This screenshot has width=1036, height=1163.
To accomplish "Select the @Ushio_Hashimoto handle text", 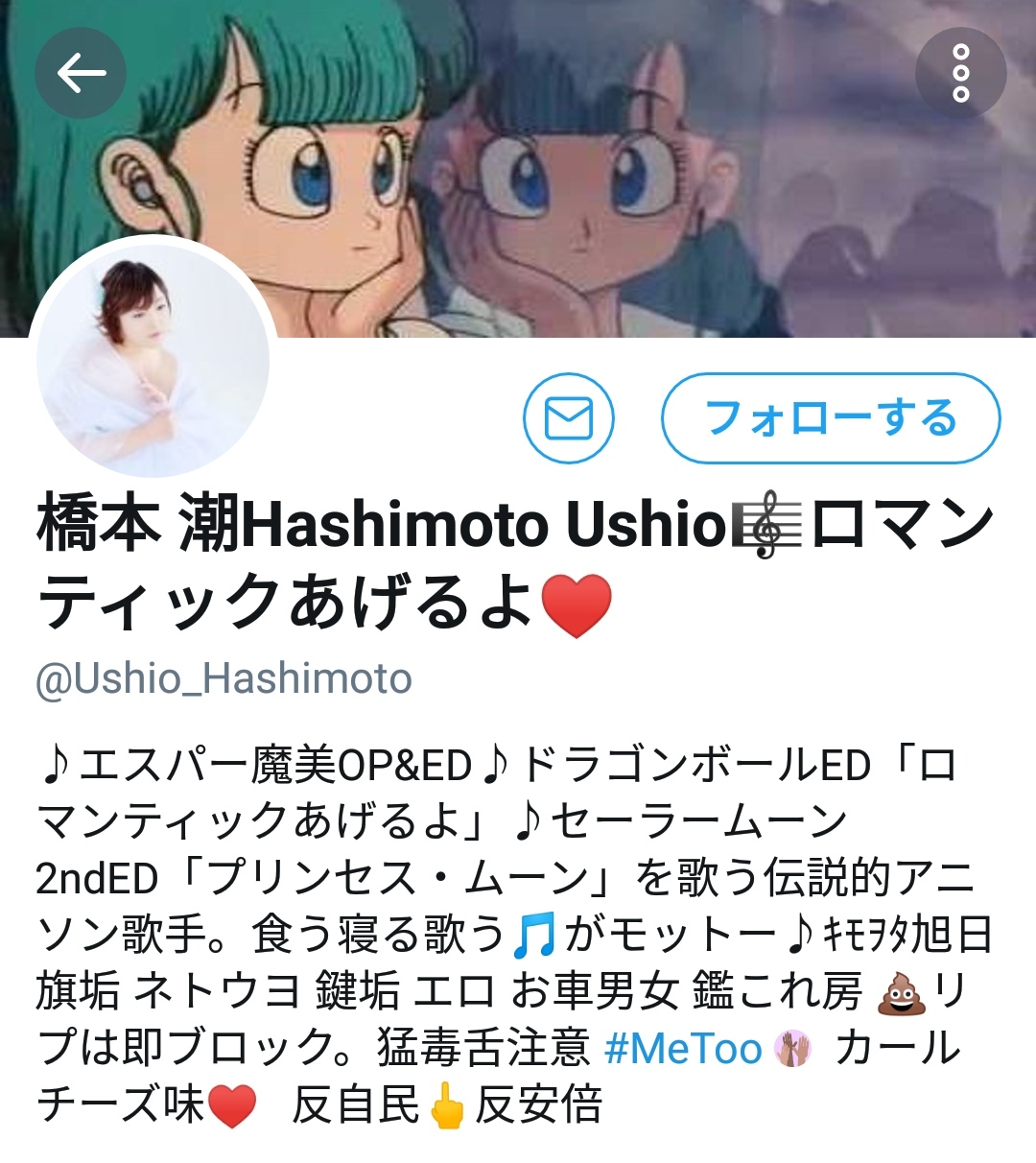I will [224, 679].
